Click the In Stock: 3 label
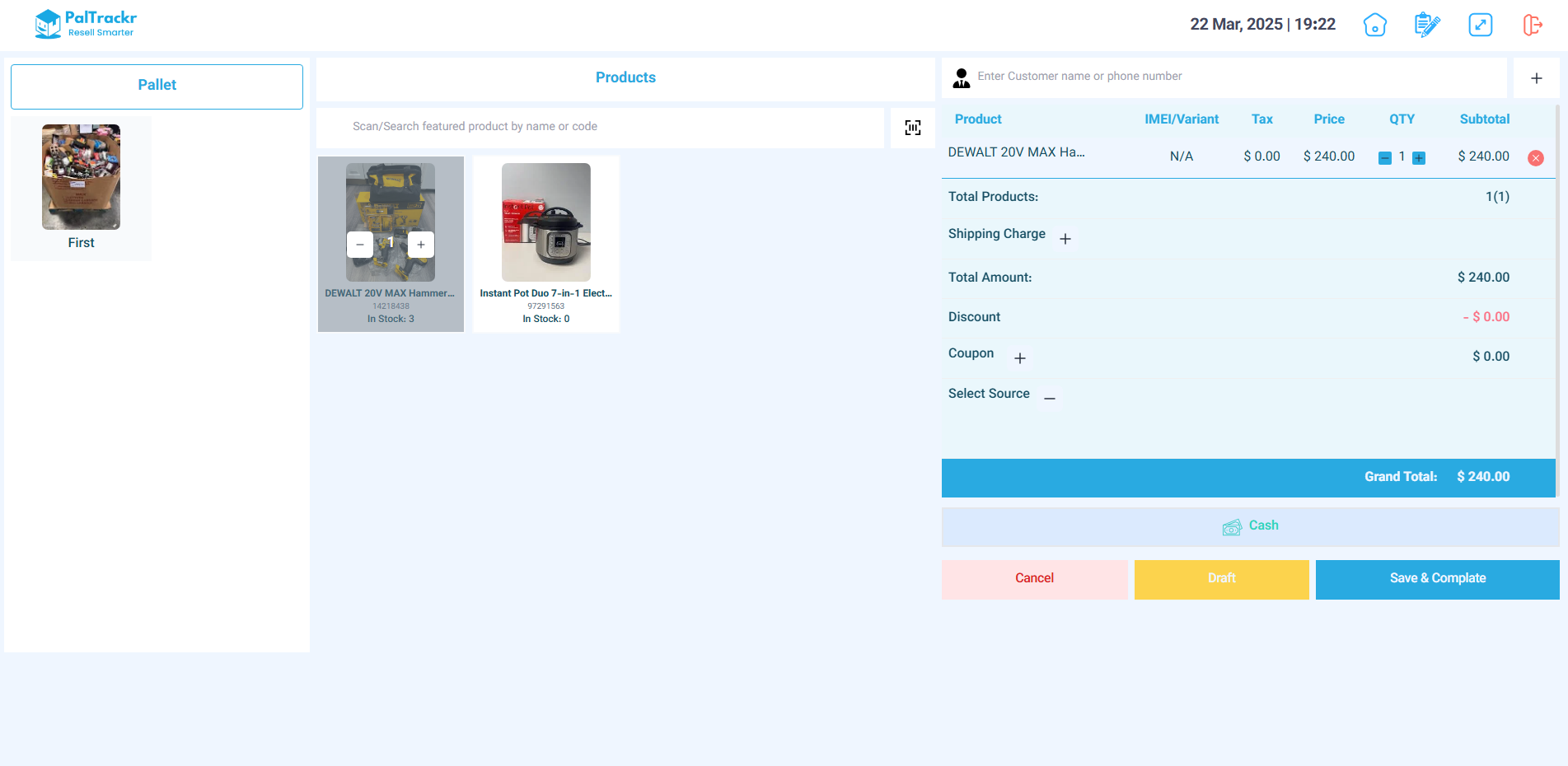This screenshot has width=1568, height=766. coord(391,320)
